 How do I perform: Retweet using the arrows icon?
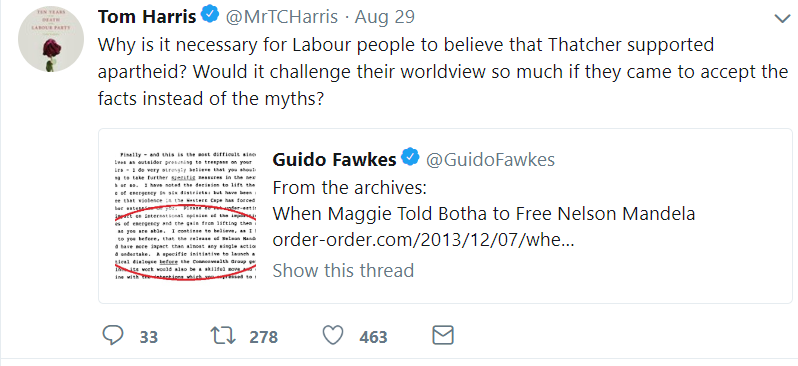[x=223, y=335]
